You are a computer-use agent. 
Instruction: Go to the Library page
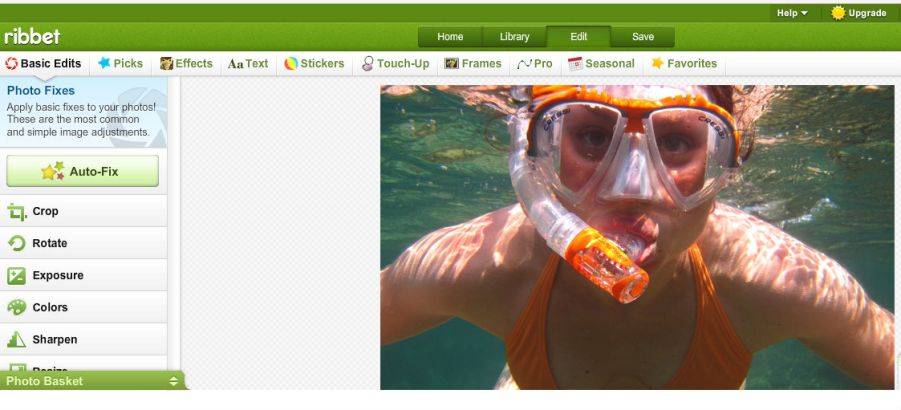514,37
